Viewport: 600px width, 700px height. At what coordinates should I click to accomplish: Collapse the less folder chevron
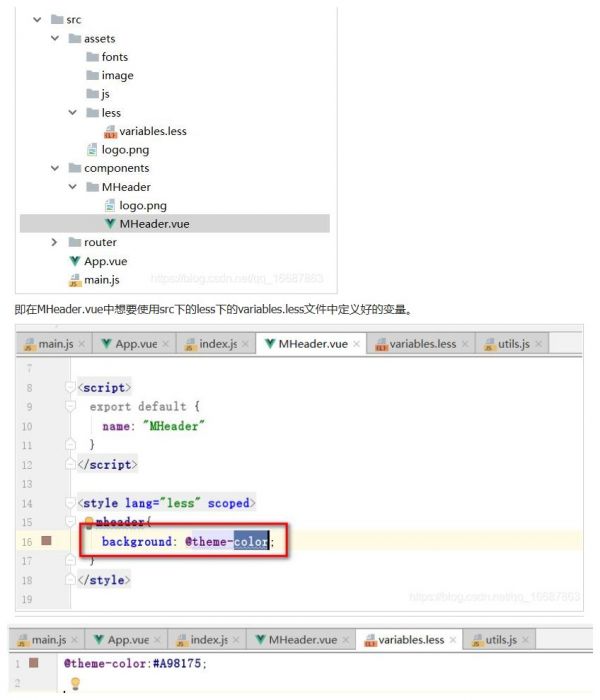73,112
